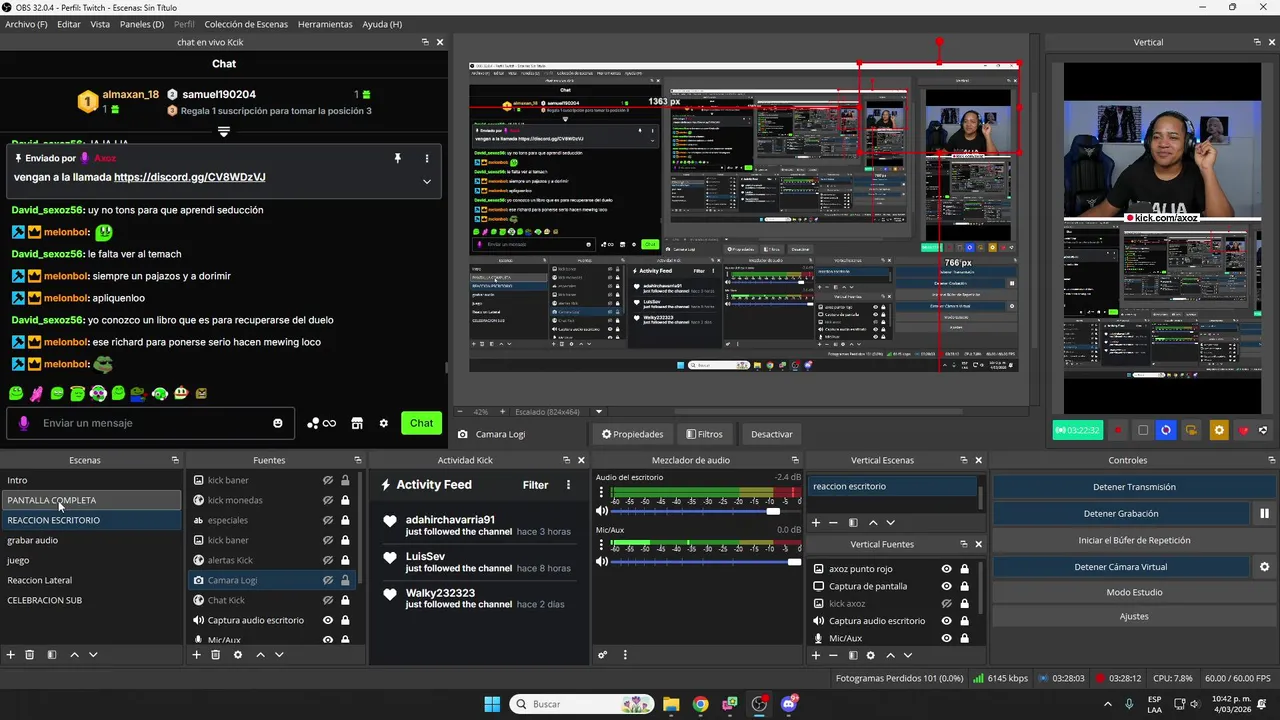Delete the selected scene using the Escenas trash icon
Screen dimensions: 1280x720
tap(30, 655)
